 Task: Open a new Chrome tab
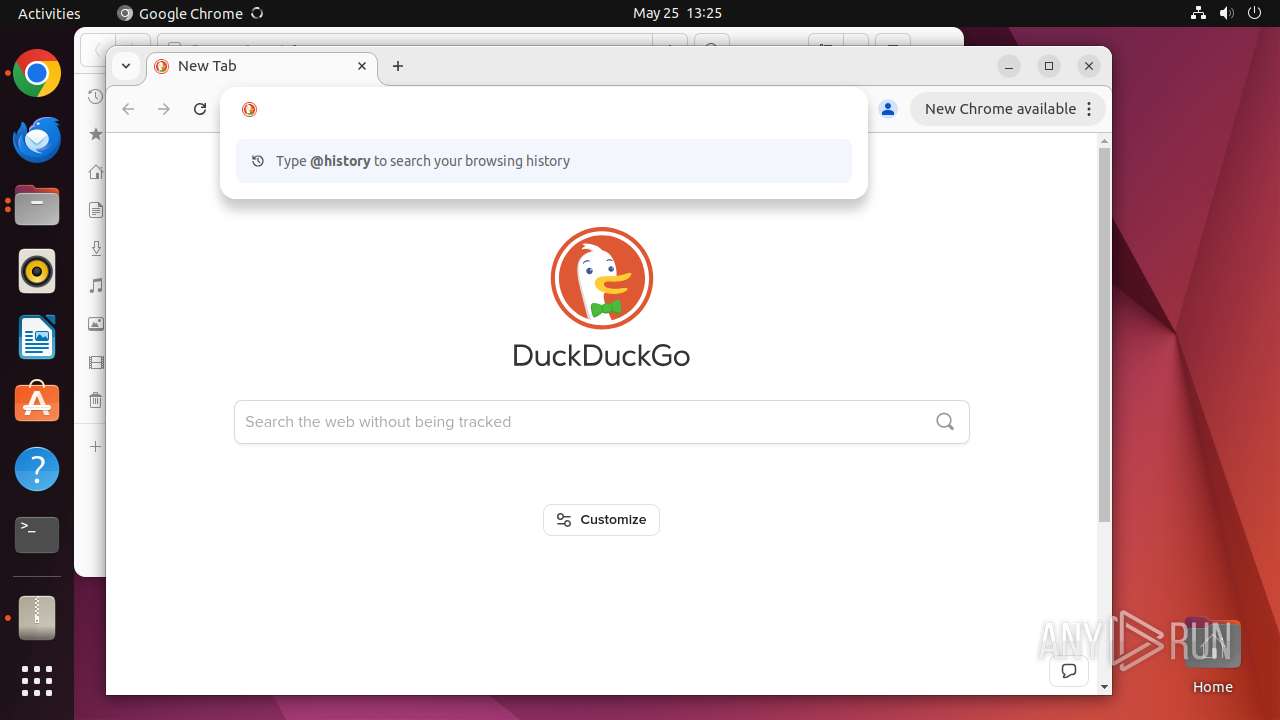[x=398, y=66]
